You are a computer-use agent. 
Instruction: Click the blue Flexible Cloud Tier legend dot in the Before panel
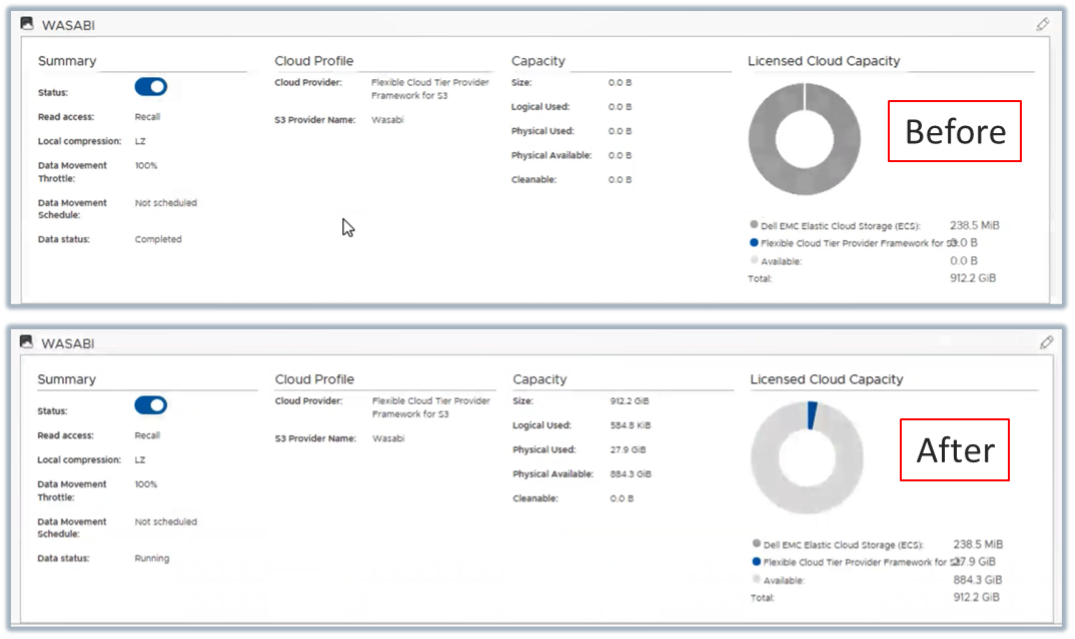click(x=754, y=243)
